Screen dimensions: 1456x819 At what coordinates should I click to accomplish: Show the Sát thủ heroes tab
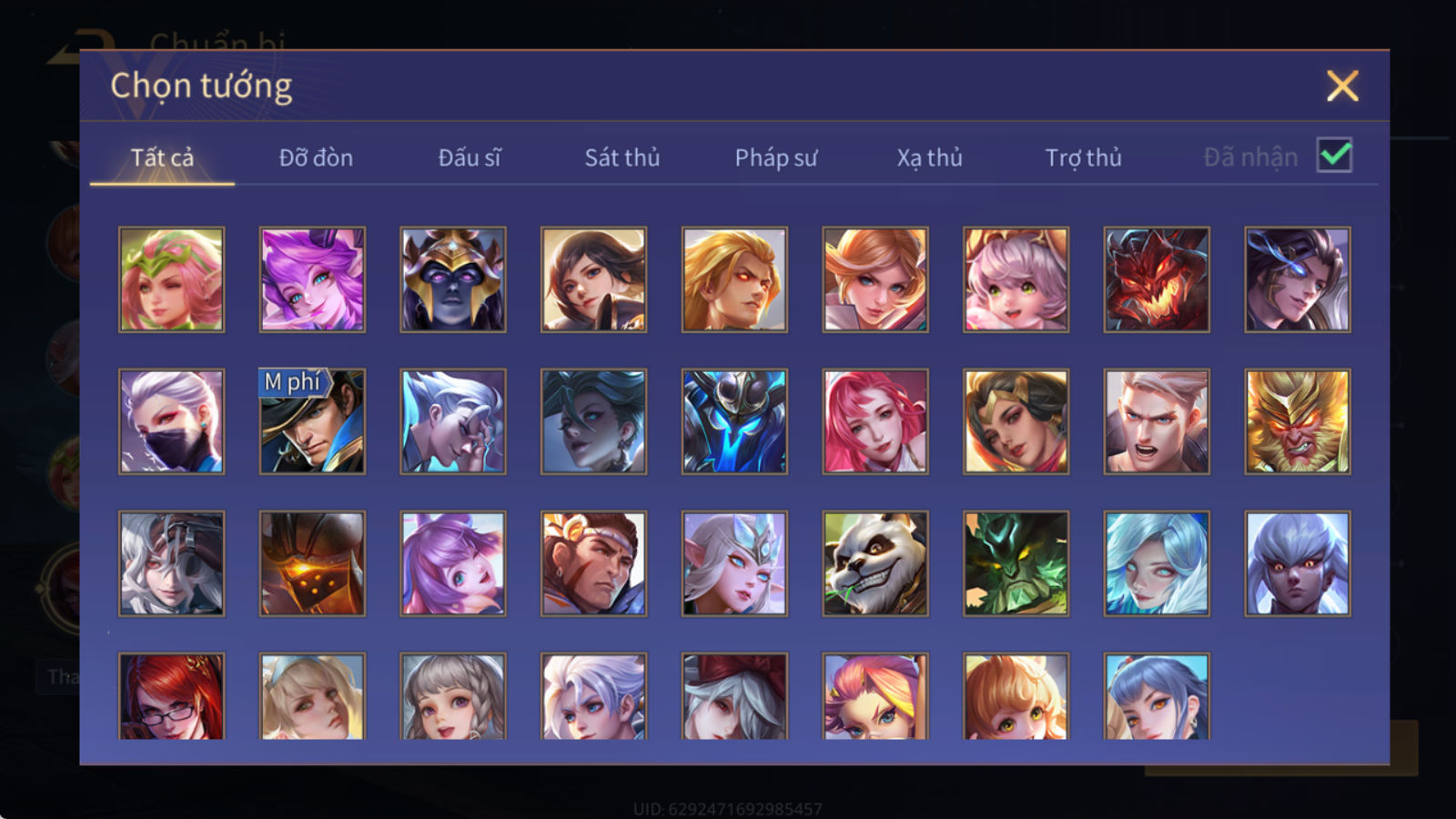coord(622,157)
